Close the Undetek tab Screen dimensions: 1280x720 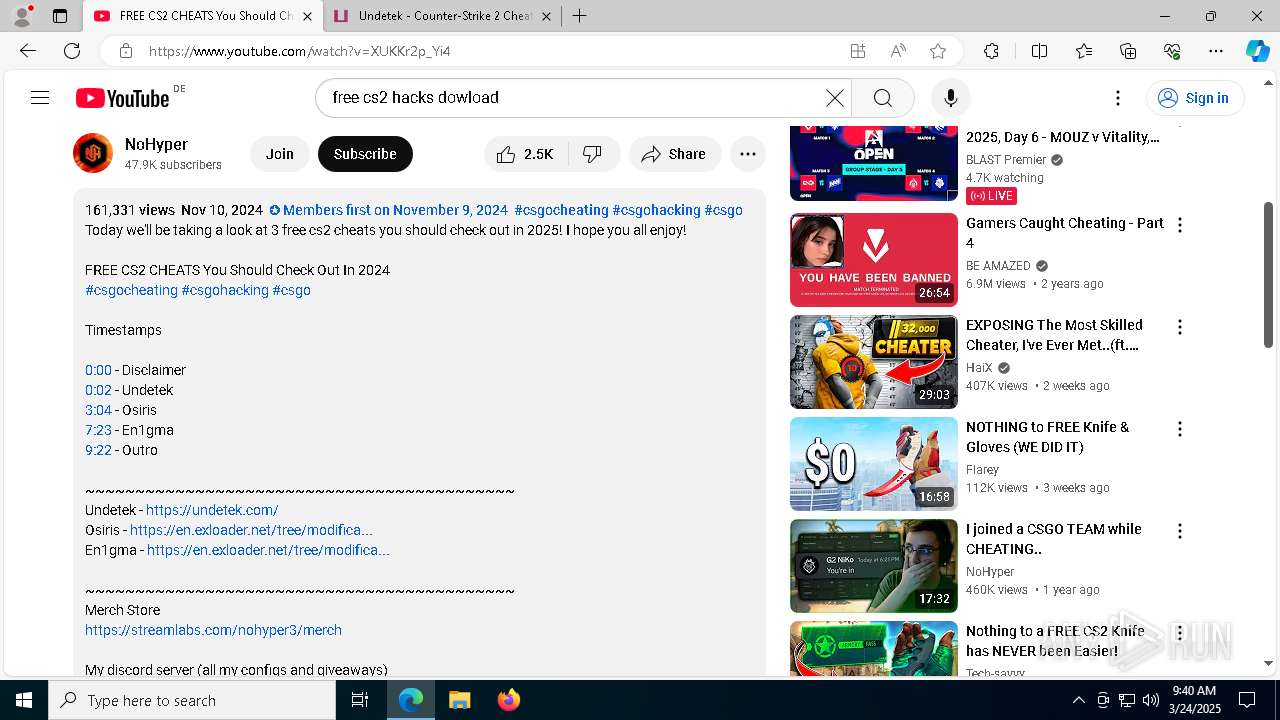[x=546, y=16]
